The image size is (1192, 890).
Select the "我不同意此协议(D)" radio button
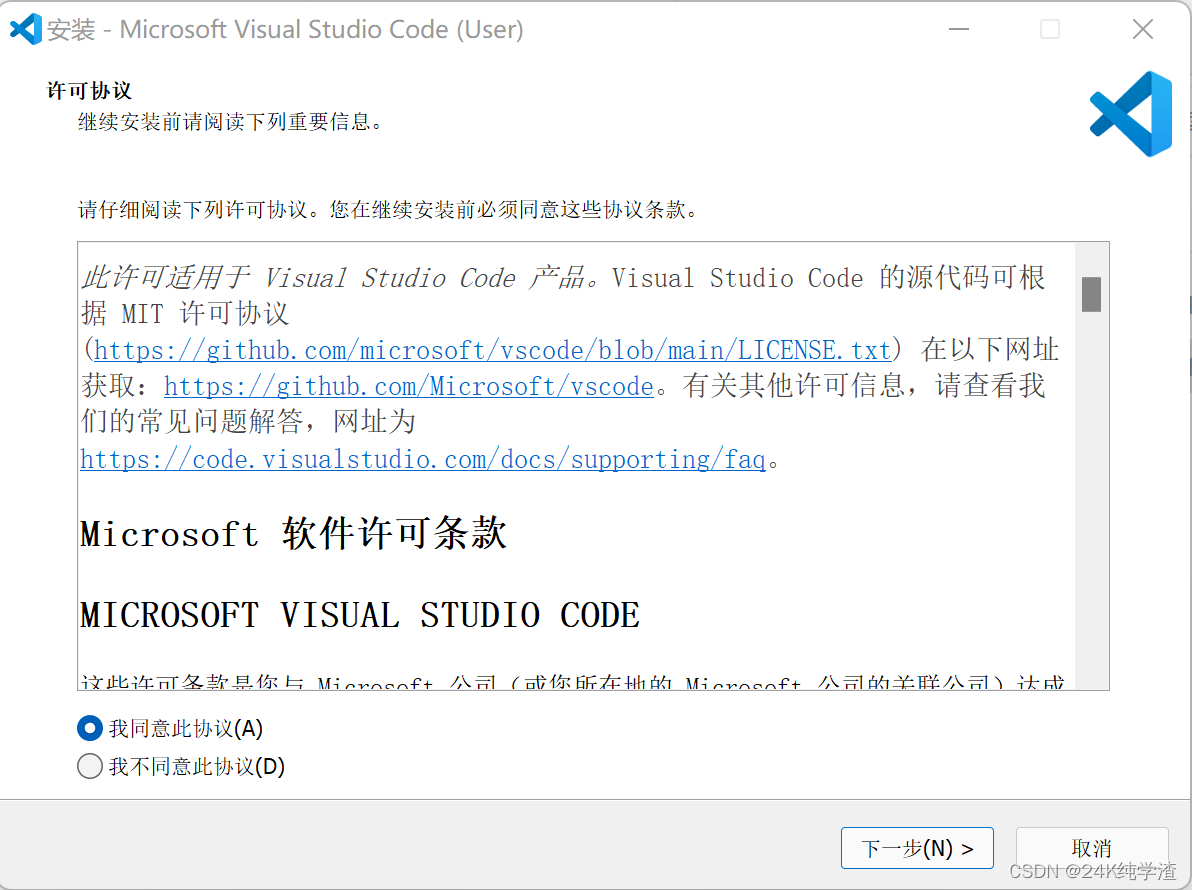(90, 765)
